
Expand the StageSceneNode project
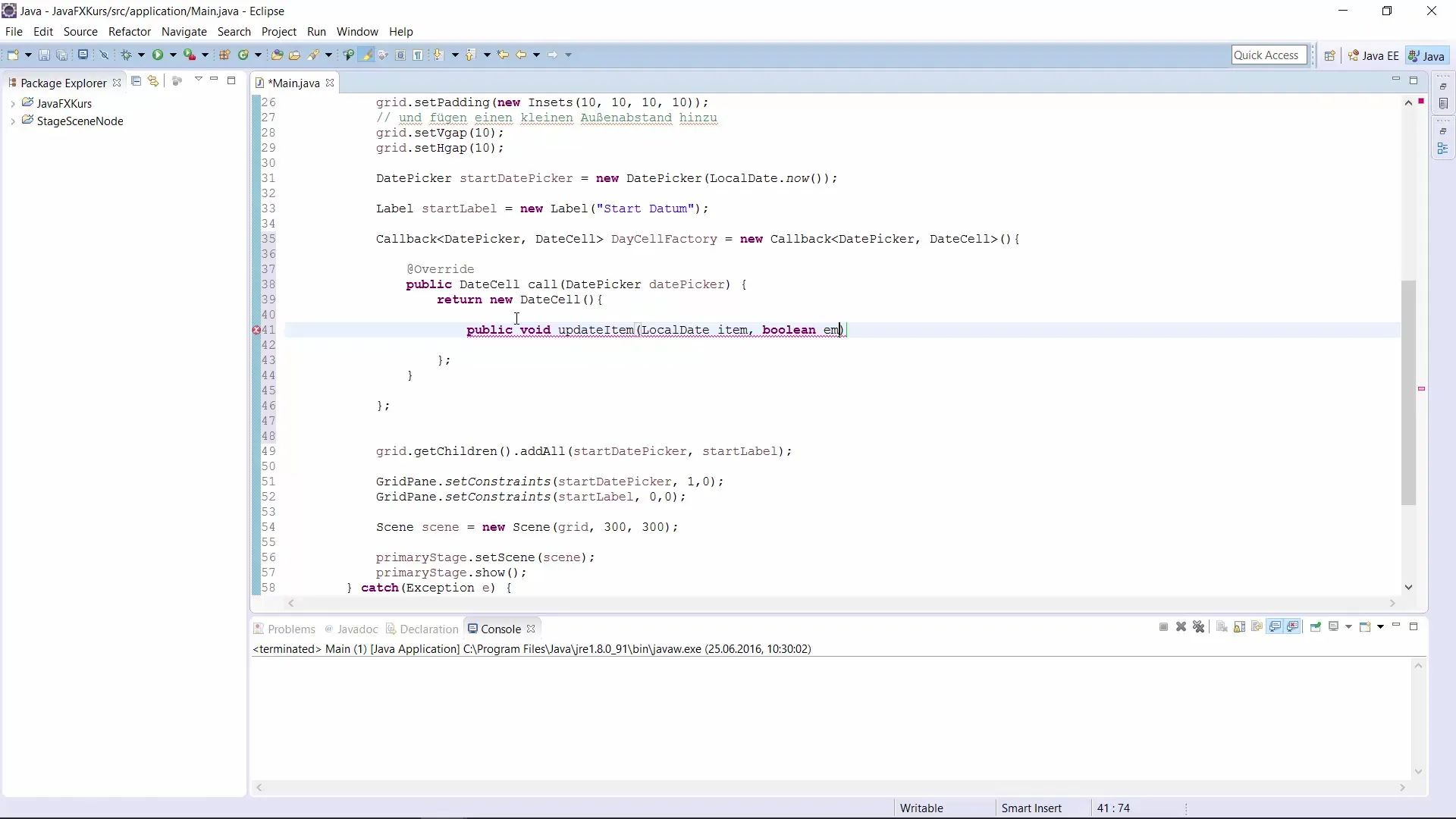pyautogui.click(x=13, y=121)
